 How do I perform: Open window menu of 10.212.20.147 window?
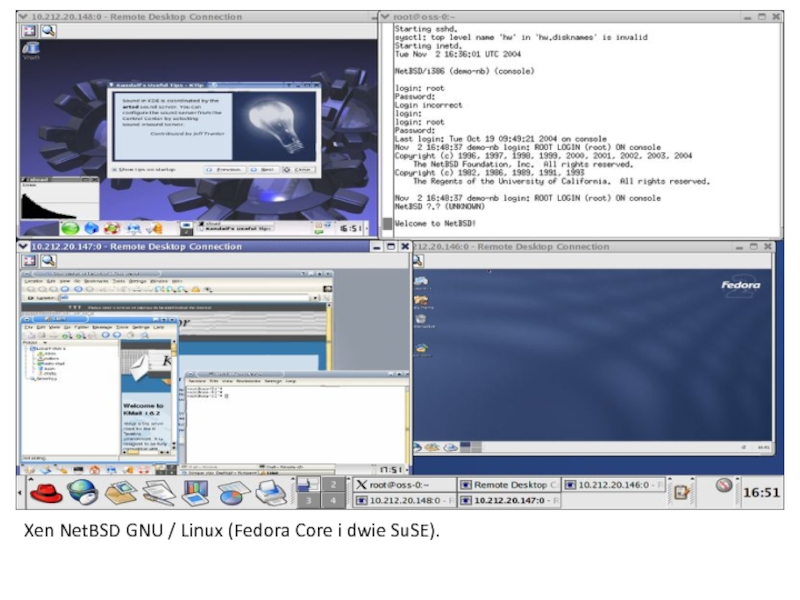tap(23, 246)
